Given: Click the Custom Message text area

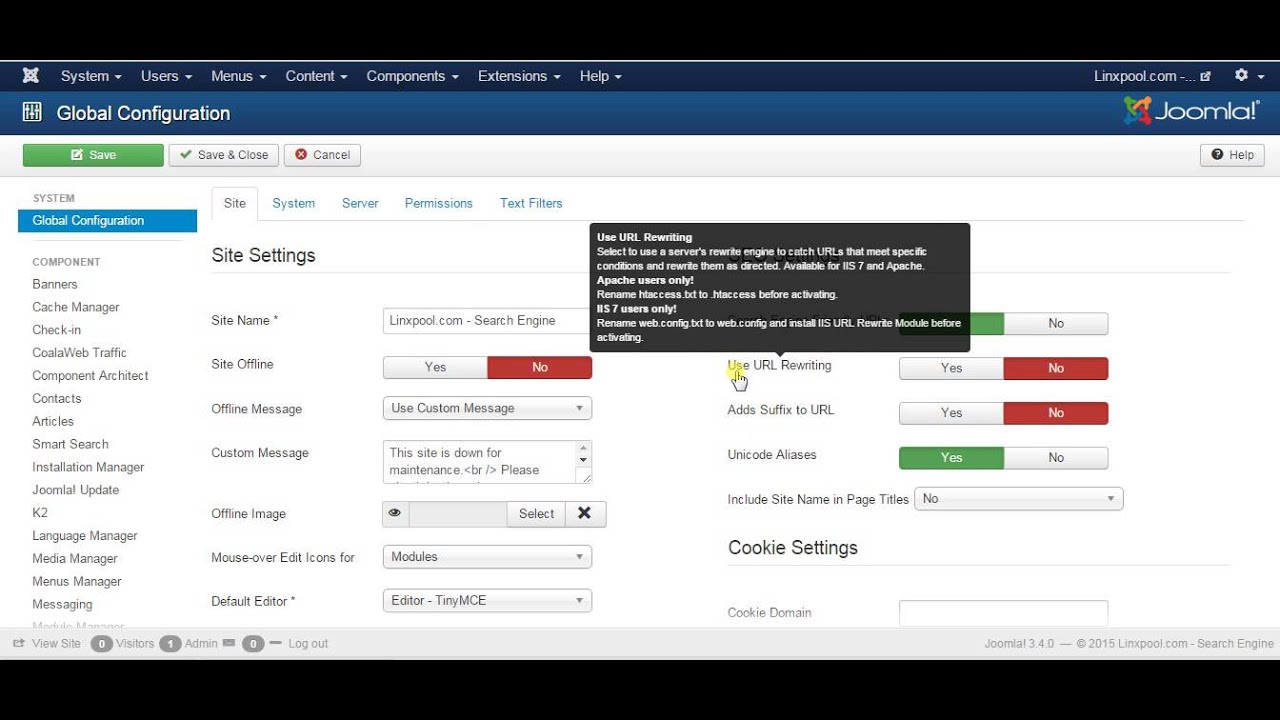Looking at the screenshot, I should (x=487, y=462).
